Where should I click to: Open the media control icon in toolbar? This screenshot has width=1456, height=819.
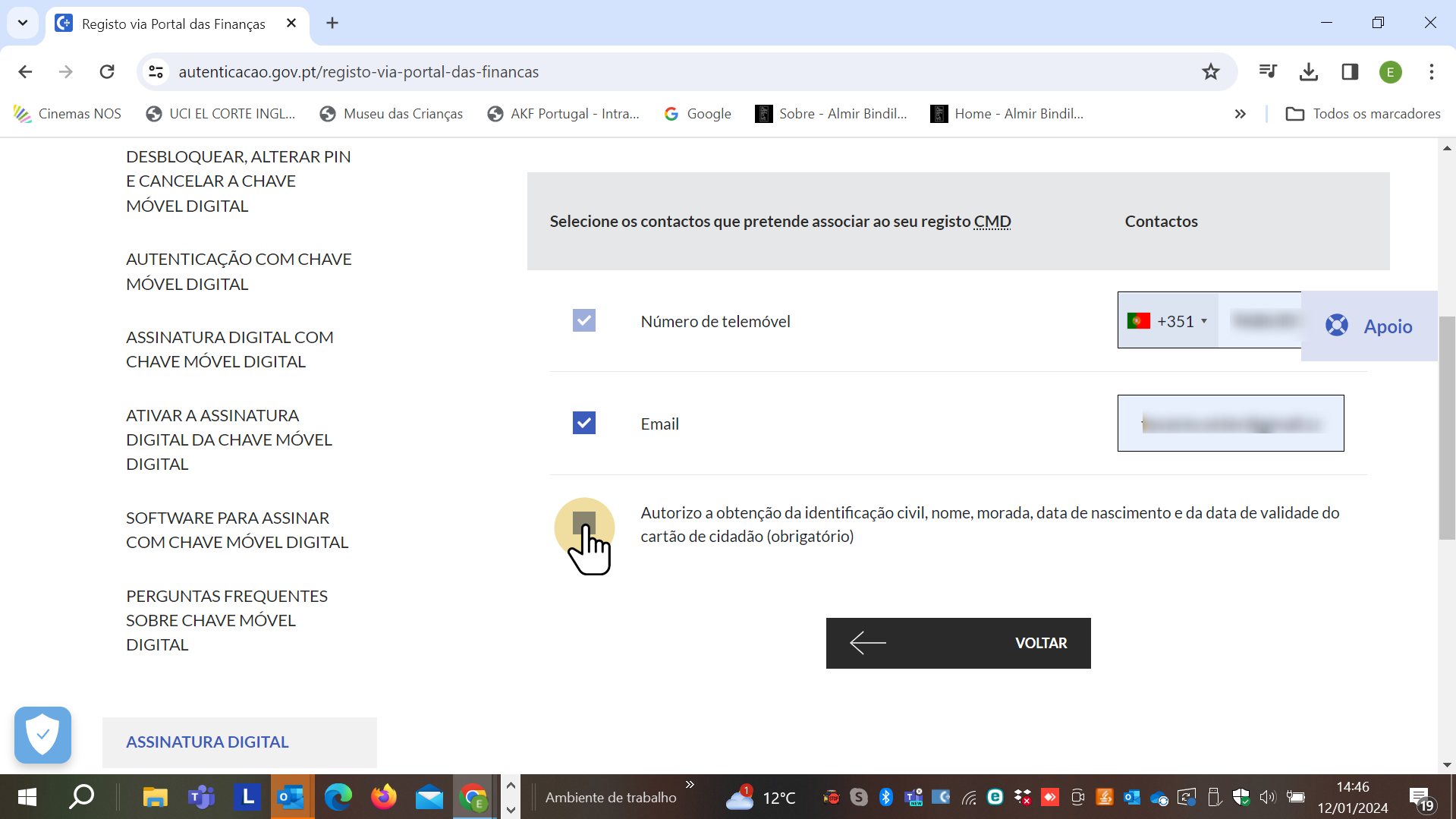(1267, 71)
